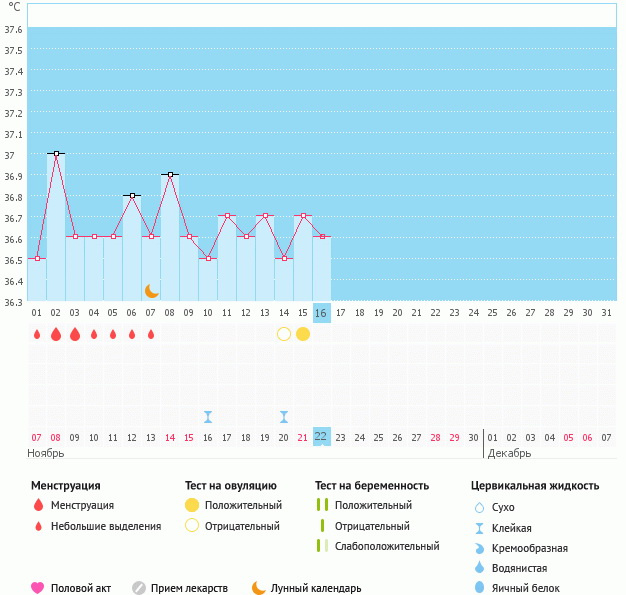The height and width of the screenshot is (595, 626).
Task: Click the Лунный календарь legend label
Action: [317, 588]
